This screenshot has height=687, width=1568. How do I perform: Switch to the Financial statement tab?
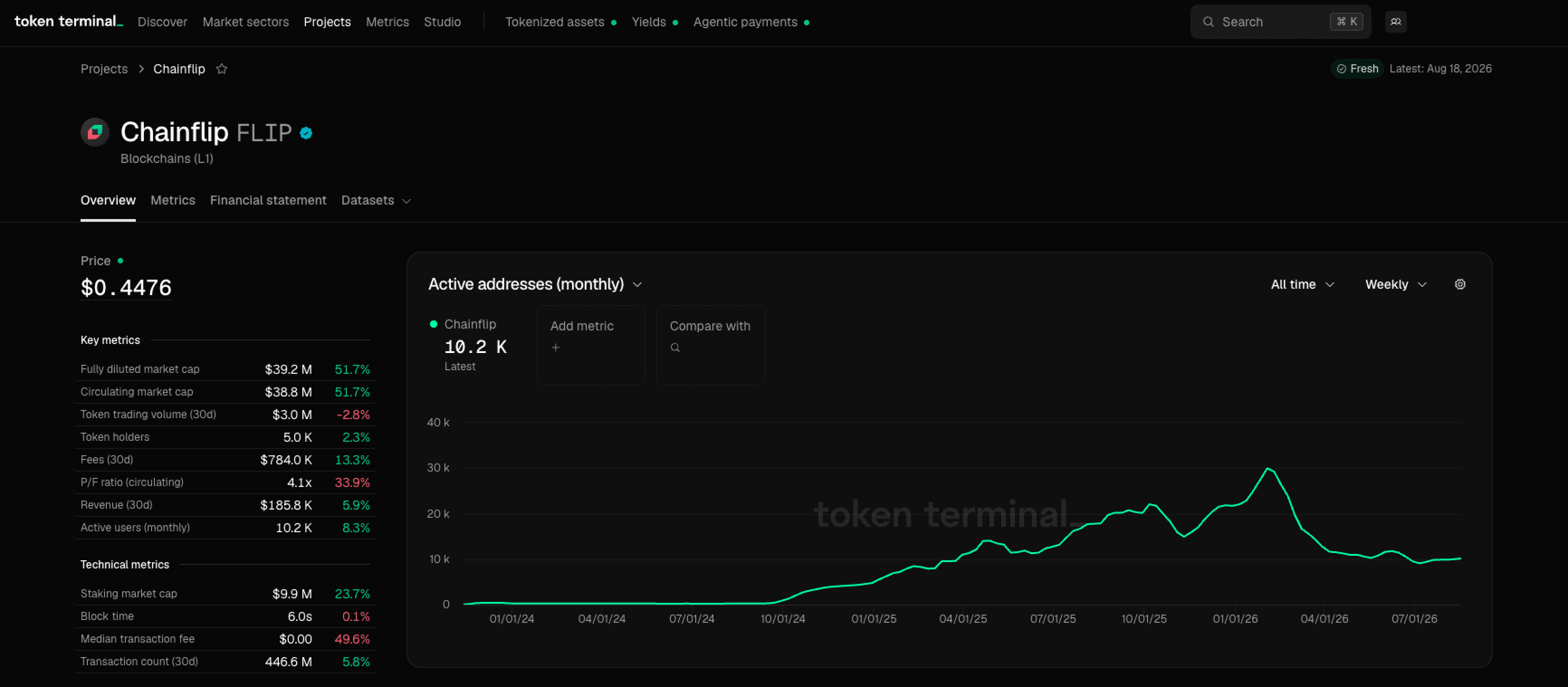(268, 200)
